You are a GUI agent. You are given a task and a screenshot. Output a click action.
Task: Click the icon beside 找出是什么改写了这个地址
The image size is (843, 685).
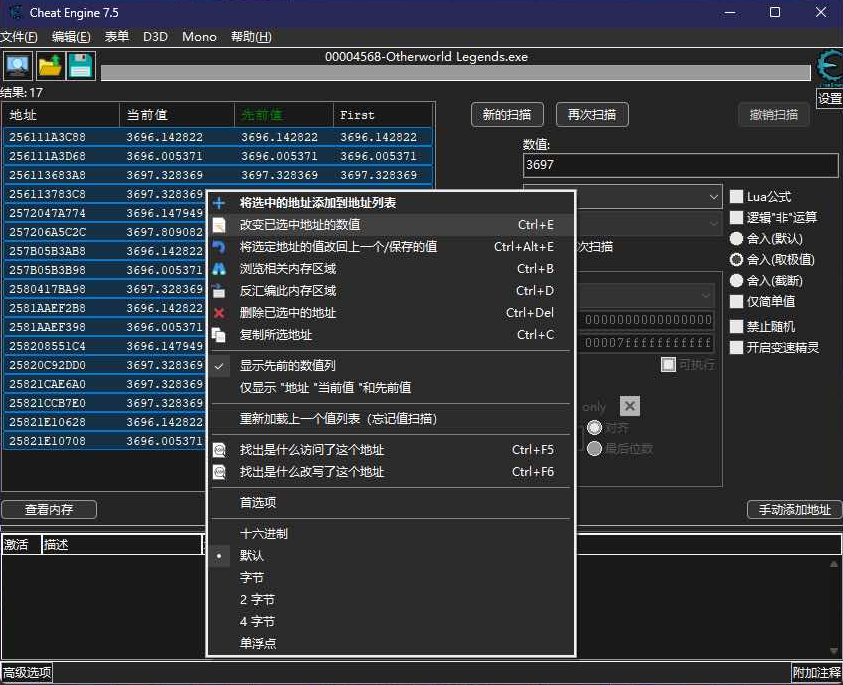tap(219, 472)
